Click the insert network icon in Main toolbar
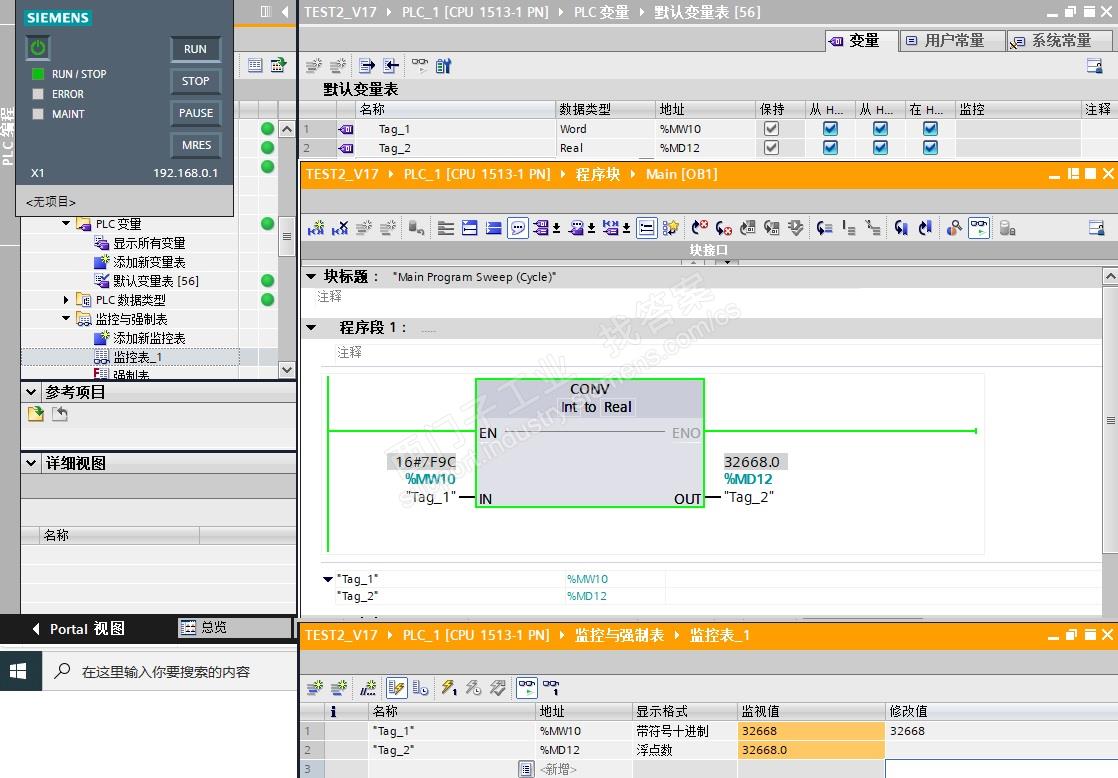The width and height of the screenshot is (1118, 778). [316, 228]
